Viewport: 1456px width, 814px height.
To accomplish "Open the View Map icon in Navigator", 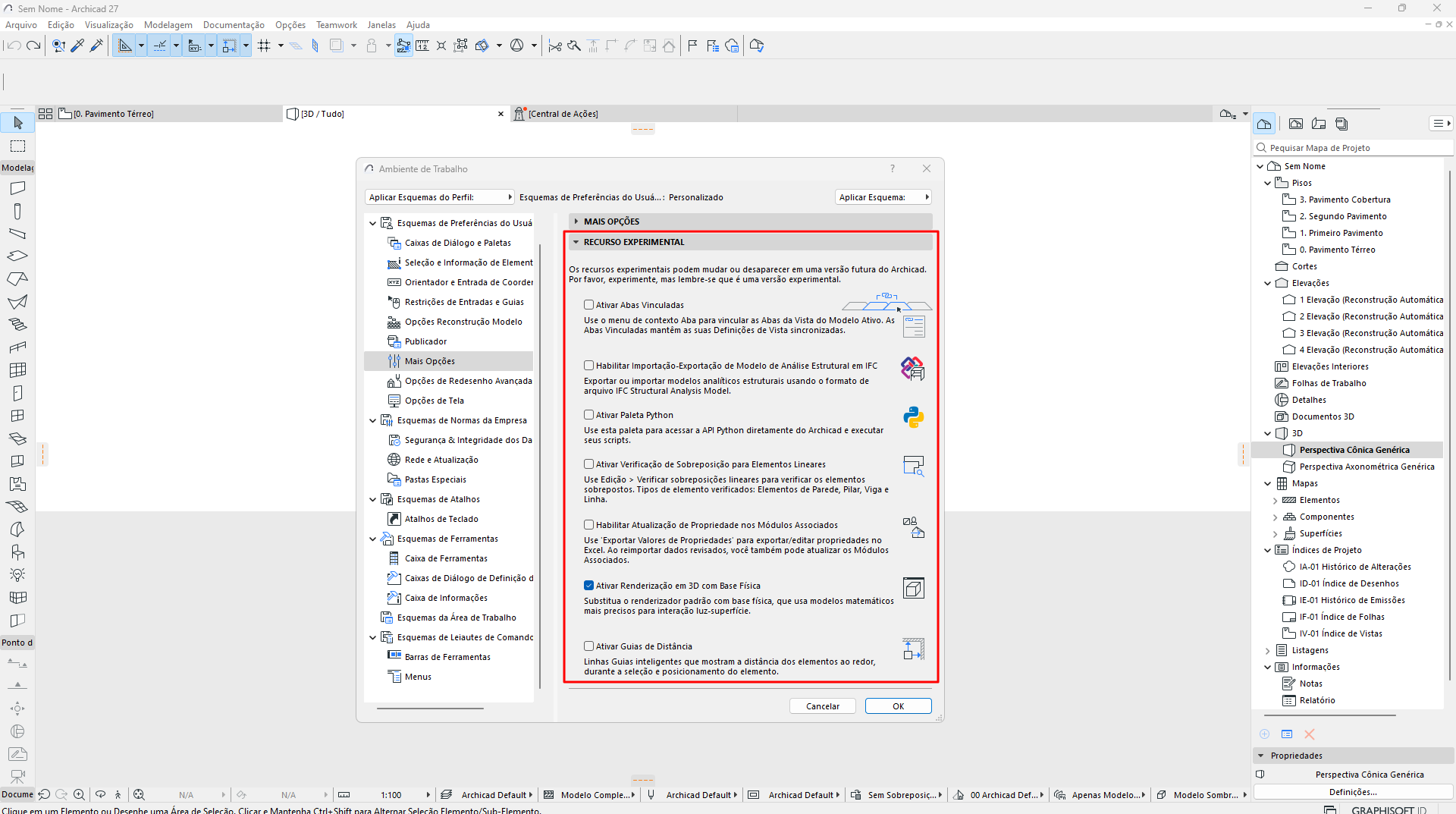I will pos(1296,124).
